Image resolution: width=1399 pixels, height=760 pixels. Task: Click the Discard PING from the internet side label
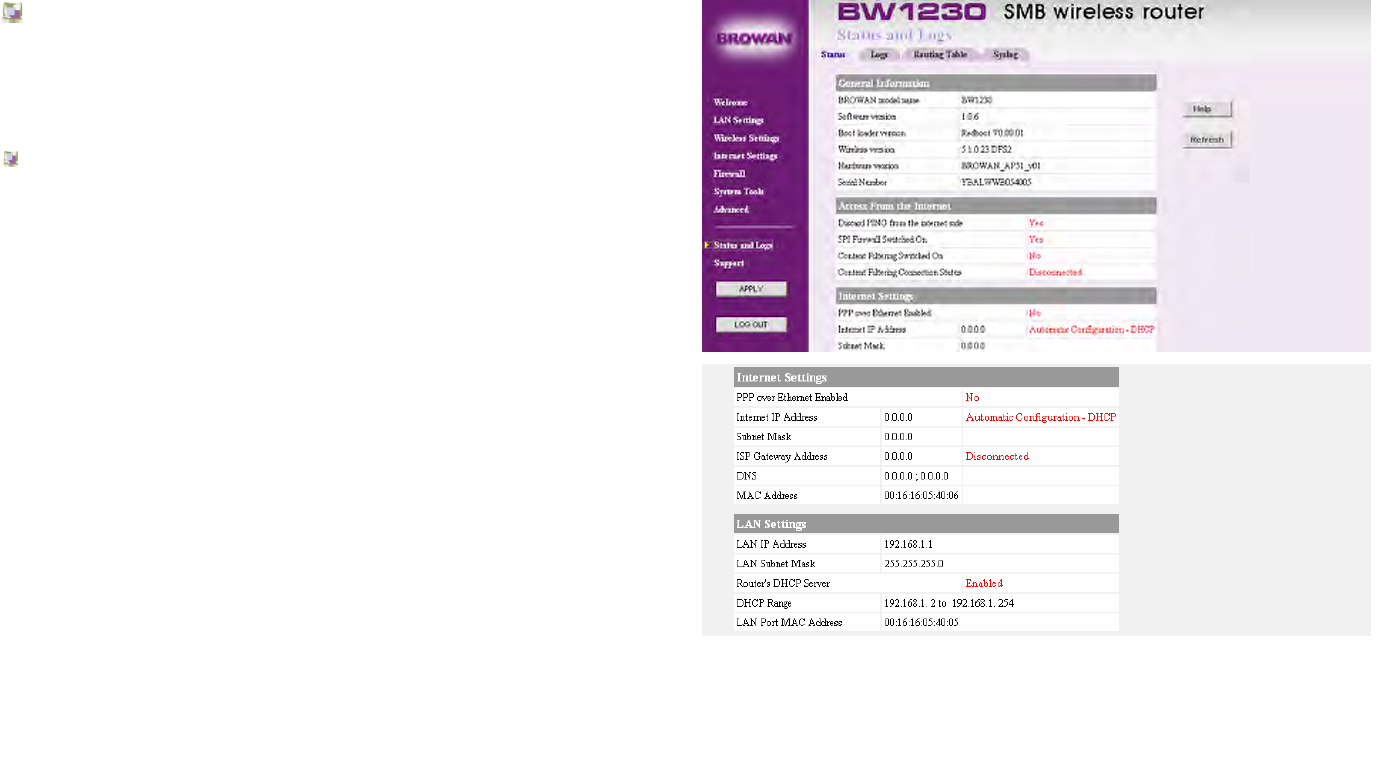tap(900, 224)
